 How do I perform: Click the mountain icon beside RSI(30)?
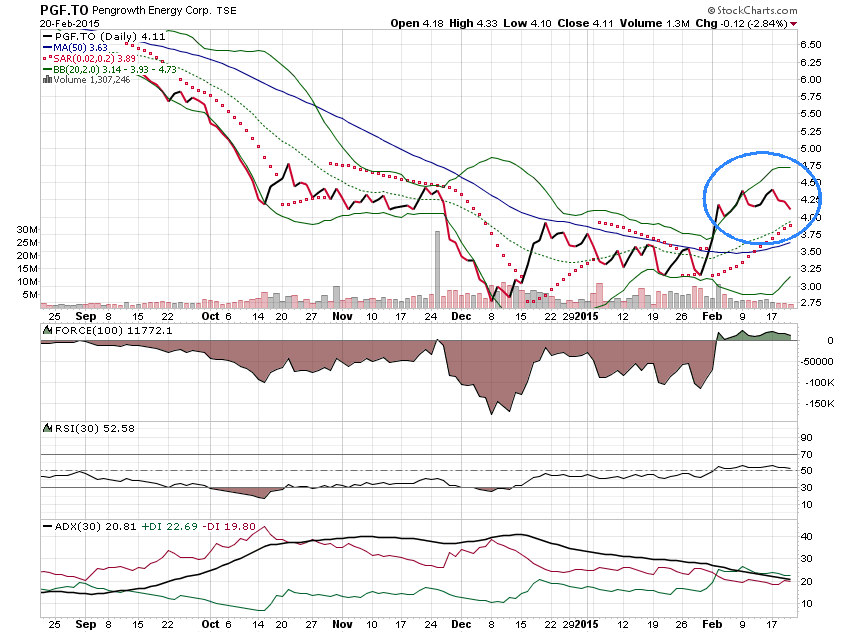(x=47, y=429)
